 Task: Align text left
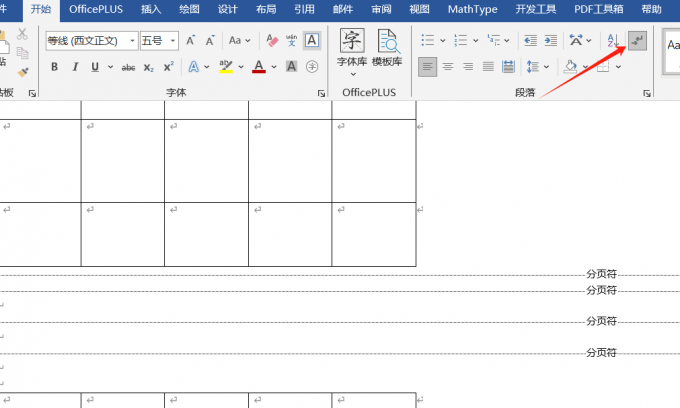428,67
